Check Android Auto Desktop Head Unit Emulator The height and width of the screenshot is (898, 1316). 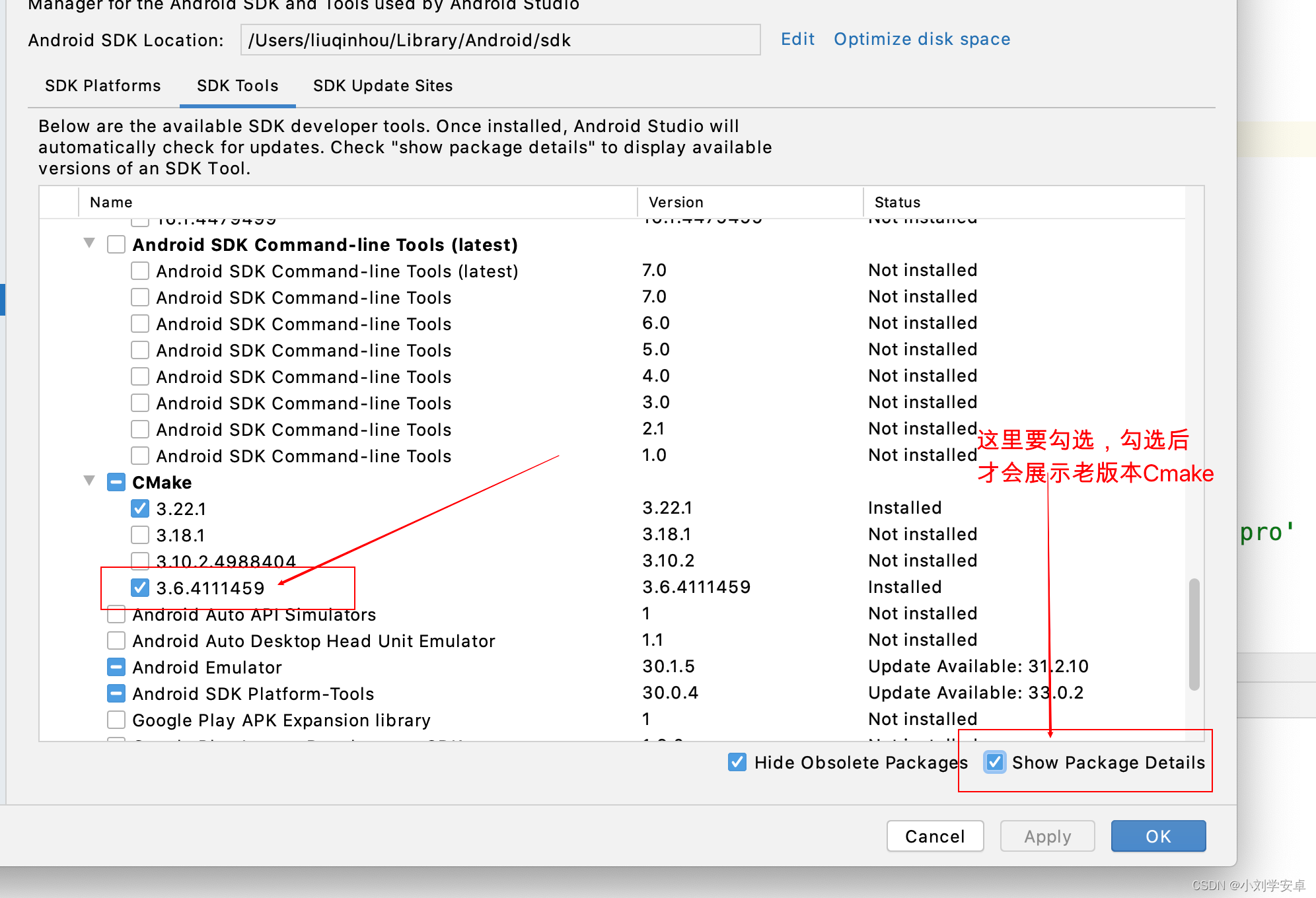tap(116, 640)
